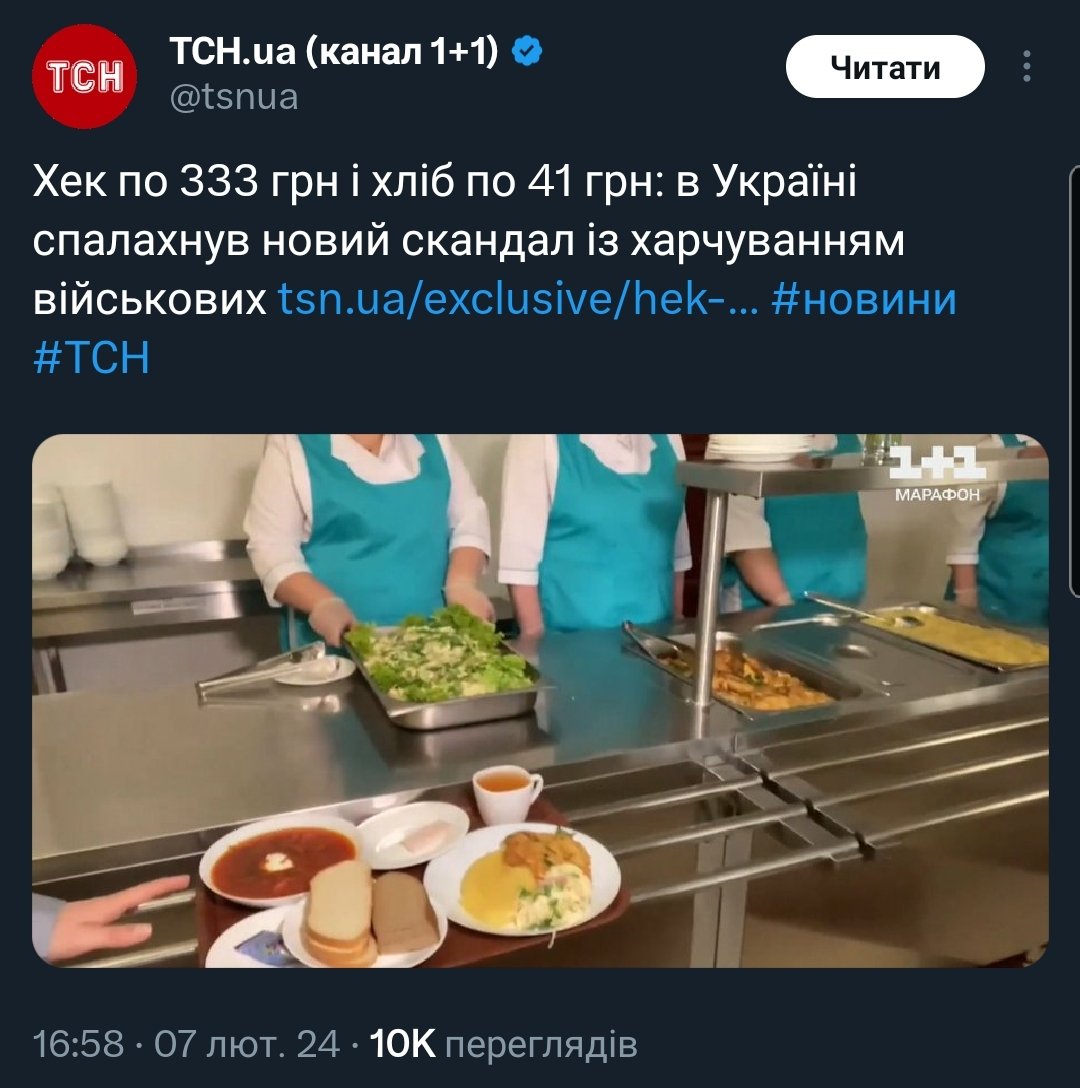Open the canteen photo attached to tweet
1080x1088 pixels.
click(x=540, y=700)
